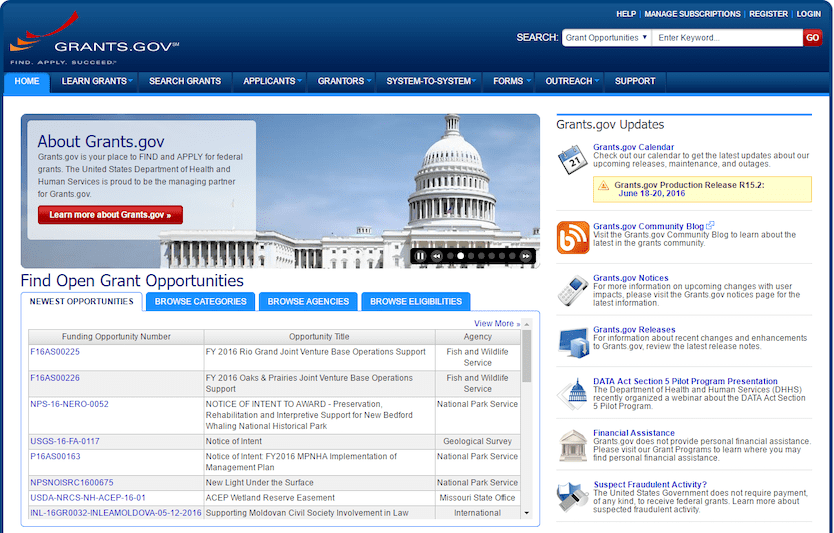Open funding opportunity F16AS00225 link
This screenshot has width=834, height=533.
coord(55,352)
